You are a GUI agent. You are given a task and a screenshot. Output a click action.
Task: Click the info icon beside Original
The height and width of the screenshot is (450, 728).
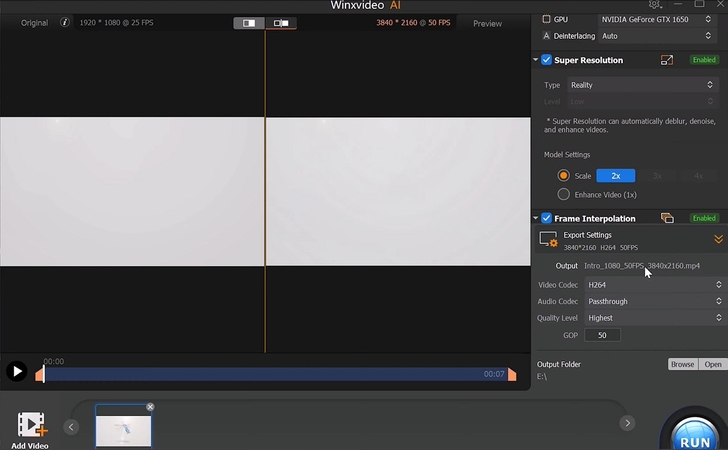(65, 22)
